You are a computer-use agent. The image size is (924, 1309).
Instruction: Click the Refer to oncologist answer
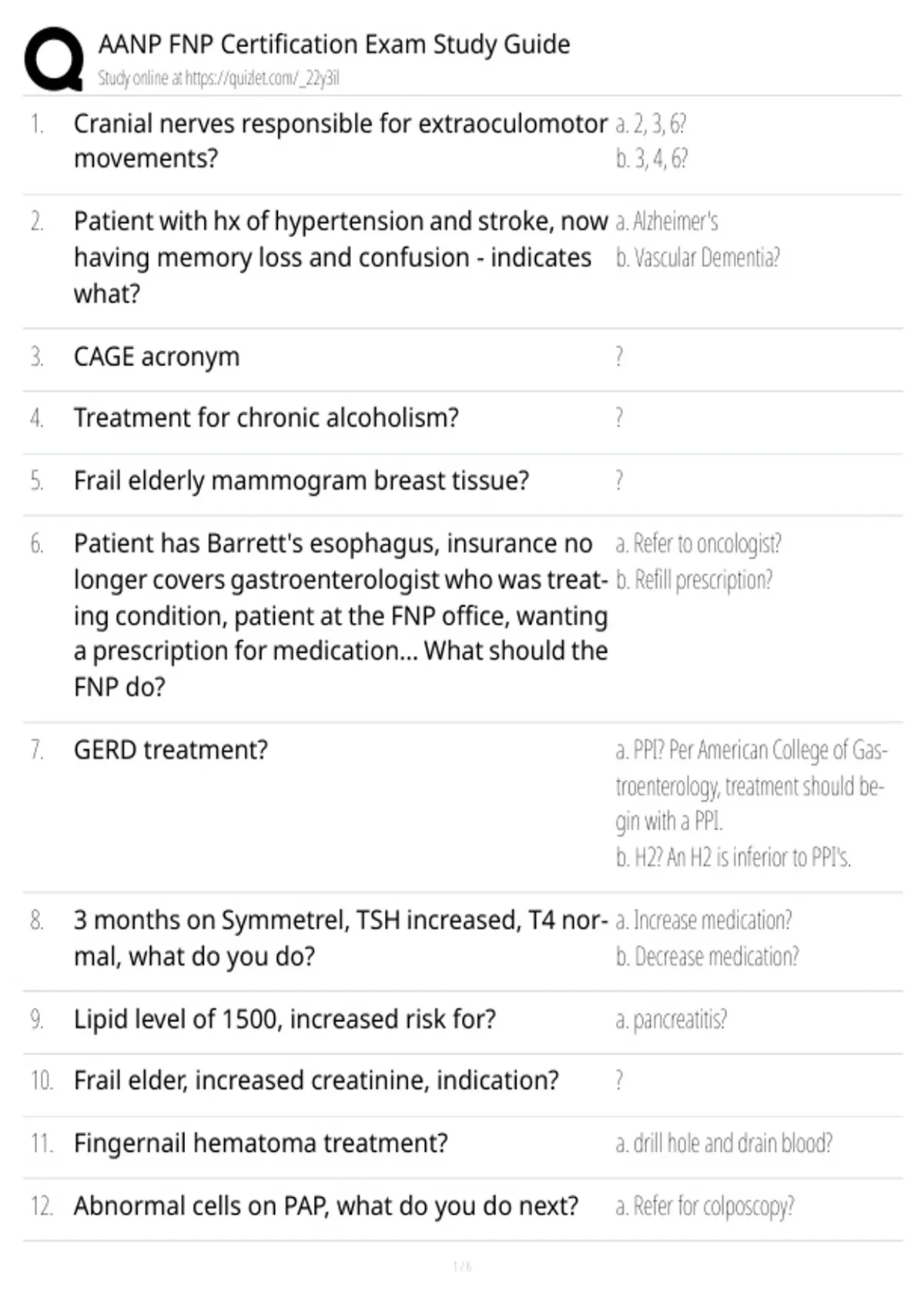point(698,544)
